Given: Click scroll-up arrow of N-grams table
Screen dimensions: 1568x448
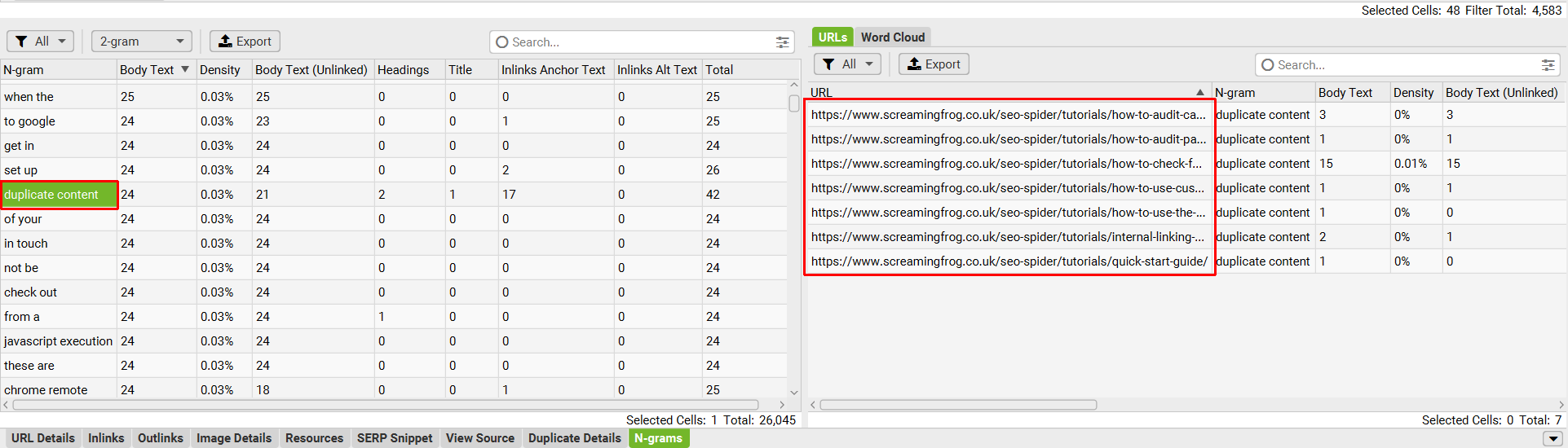Looking at the screenshot, I should coord(794,85).
